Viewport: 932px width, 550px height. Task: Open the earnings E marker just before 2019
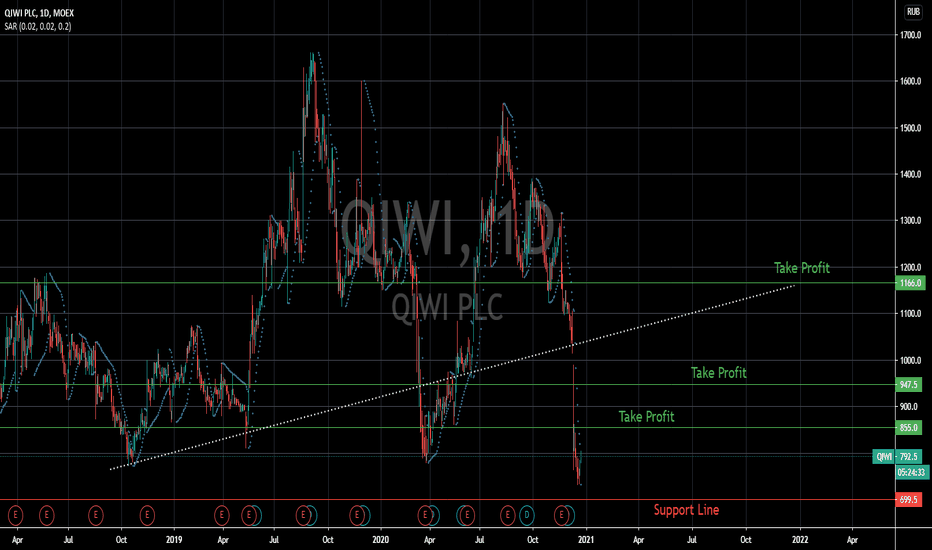point(147,515)
